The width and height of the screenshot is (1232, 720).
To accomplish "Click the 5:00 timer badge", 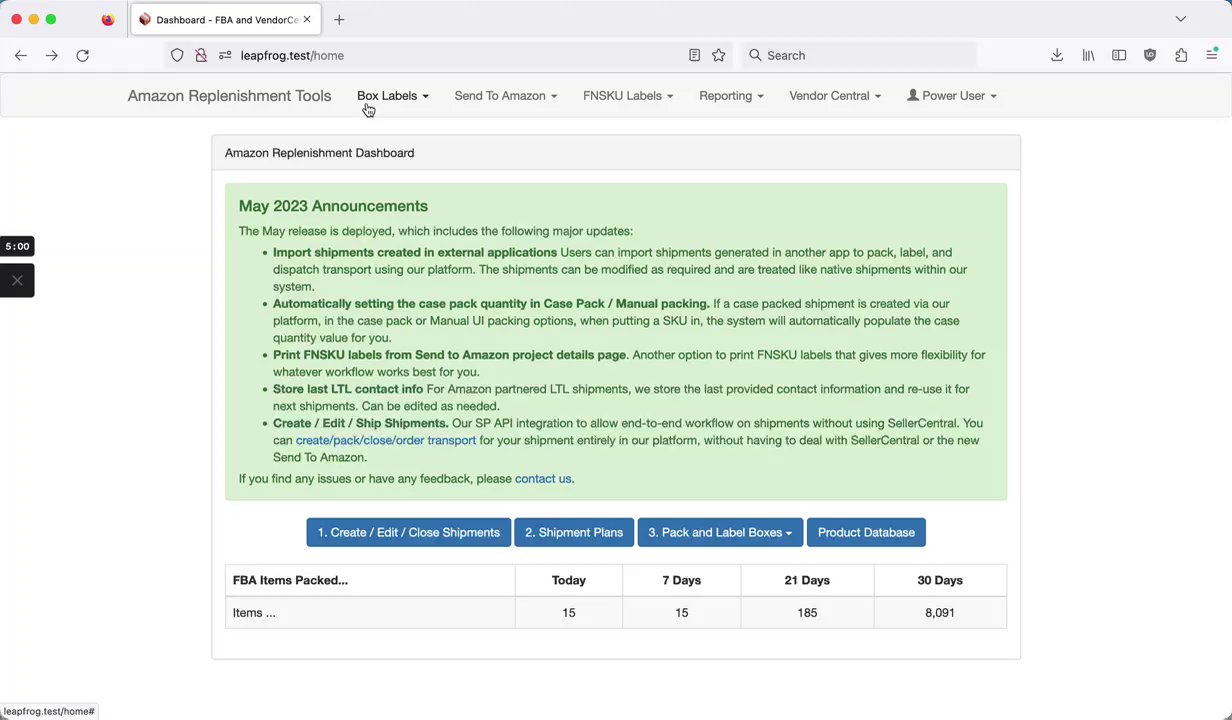I will pos(17,246).
